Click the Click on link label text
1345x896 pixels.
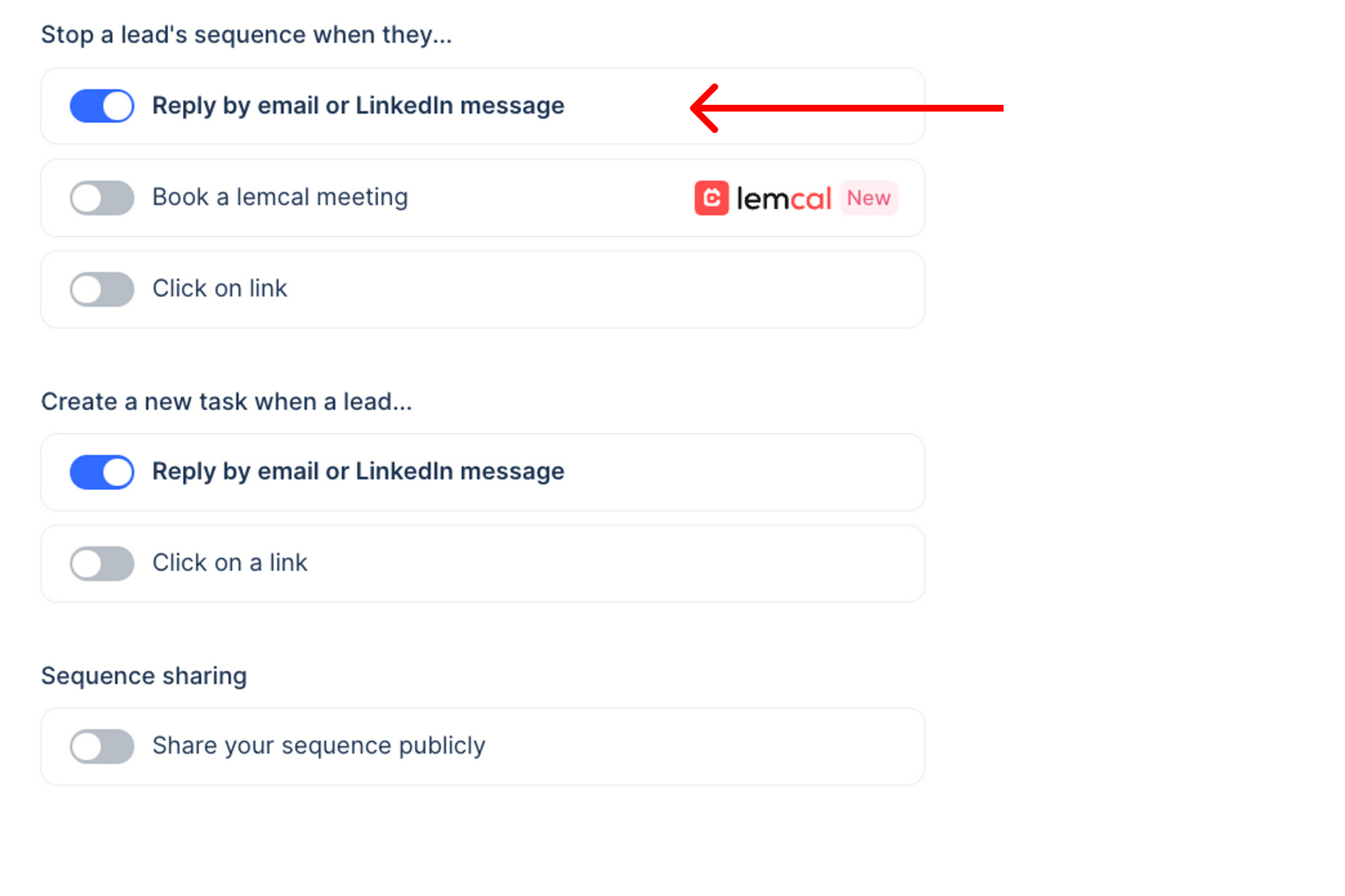(x=219, y=289)
